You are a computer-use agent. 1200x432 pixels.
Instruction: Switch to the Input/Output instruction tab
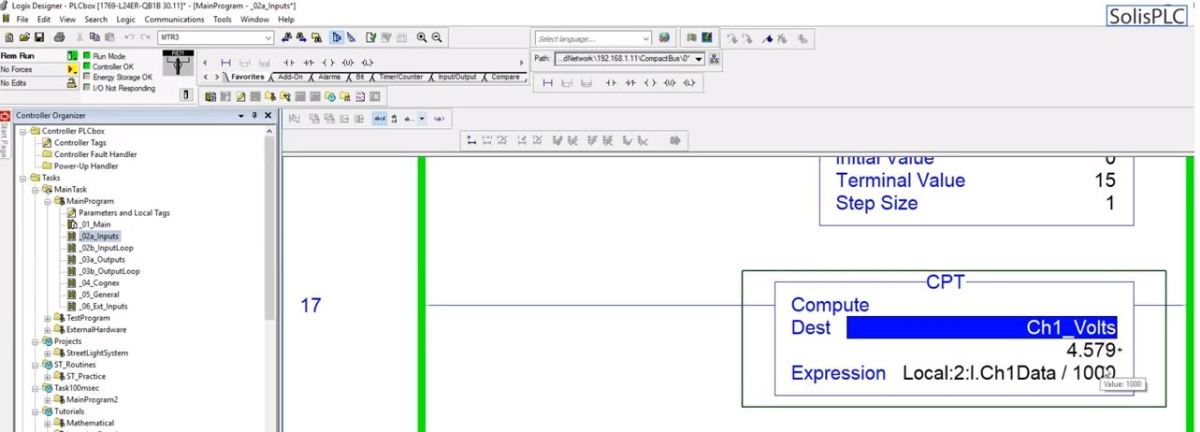tap(456, 77)
